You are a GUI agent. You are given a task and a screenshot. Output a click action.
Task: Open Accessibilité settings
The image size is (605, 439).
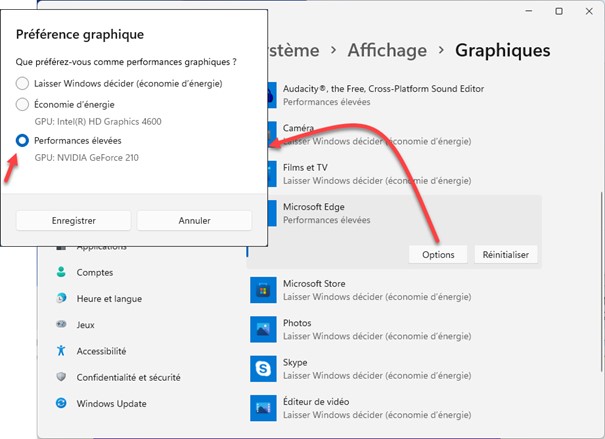pos(101,351)
